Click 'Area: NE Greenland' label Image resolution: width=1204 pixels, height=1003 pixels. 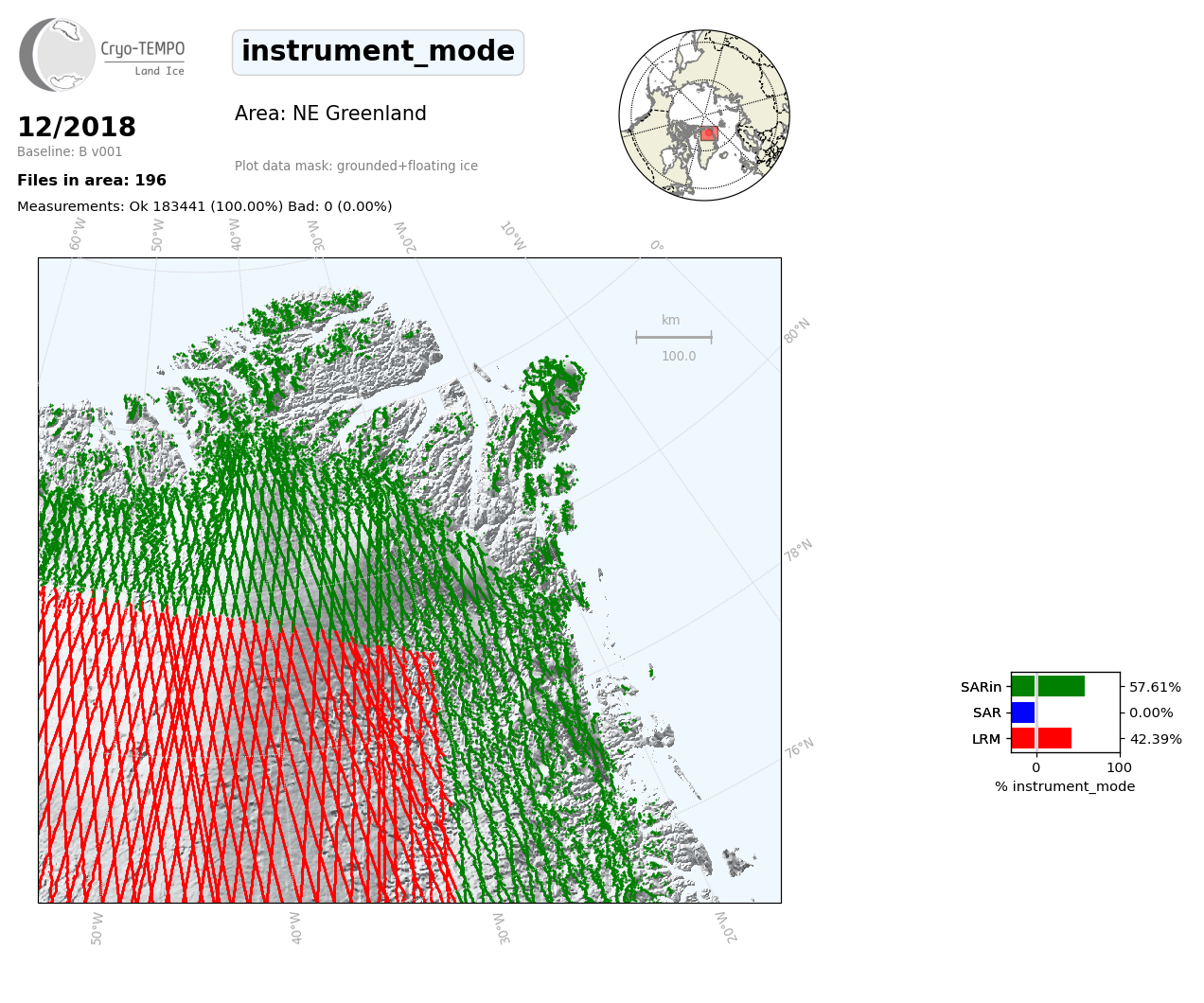(330, 114)
